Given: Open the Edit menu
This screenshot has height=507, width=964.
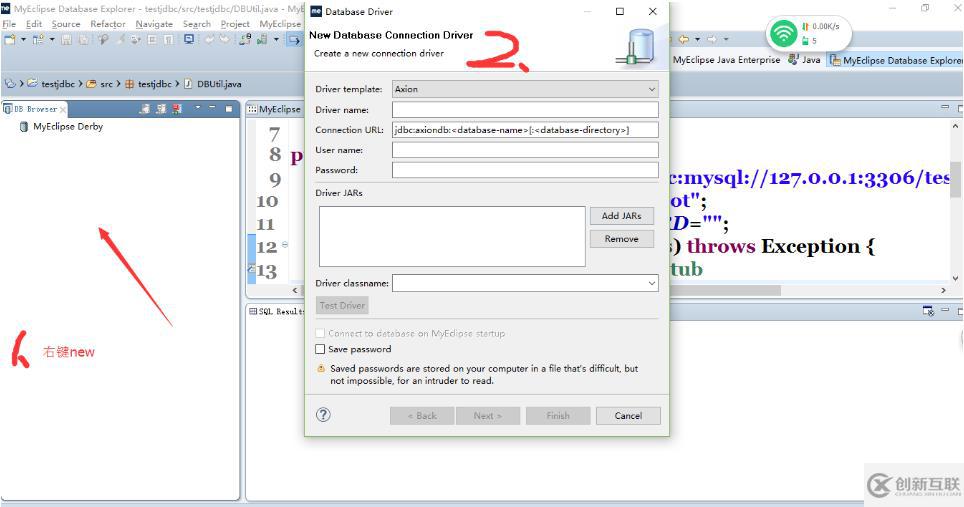Looking at the screenshot, I should [34, 23].
